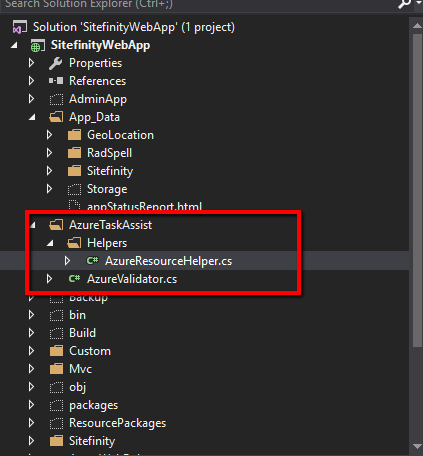Screen dimensions: 423x456
Task: Select the AzureTaskAssist label
Action: (x=110, y=225)
